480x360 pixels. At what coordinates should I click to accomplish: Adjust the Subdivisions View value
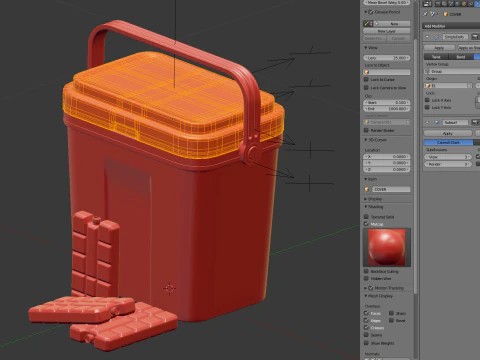tap(448, 157)
